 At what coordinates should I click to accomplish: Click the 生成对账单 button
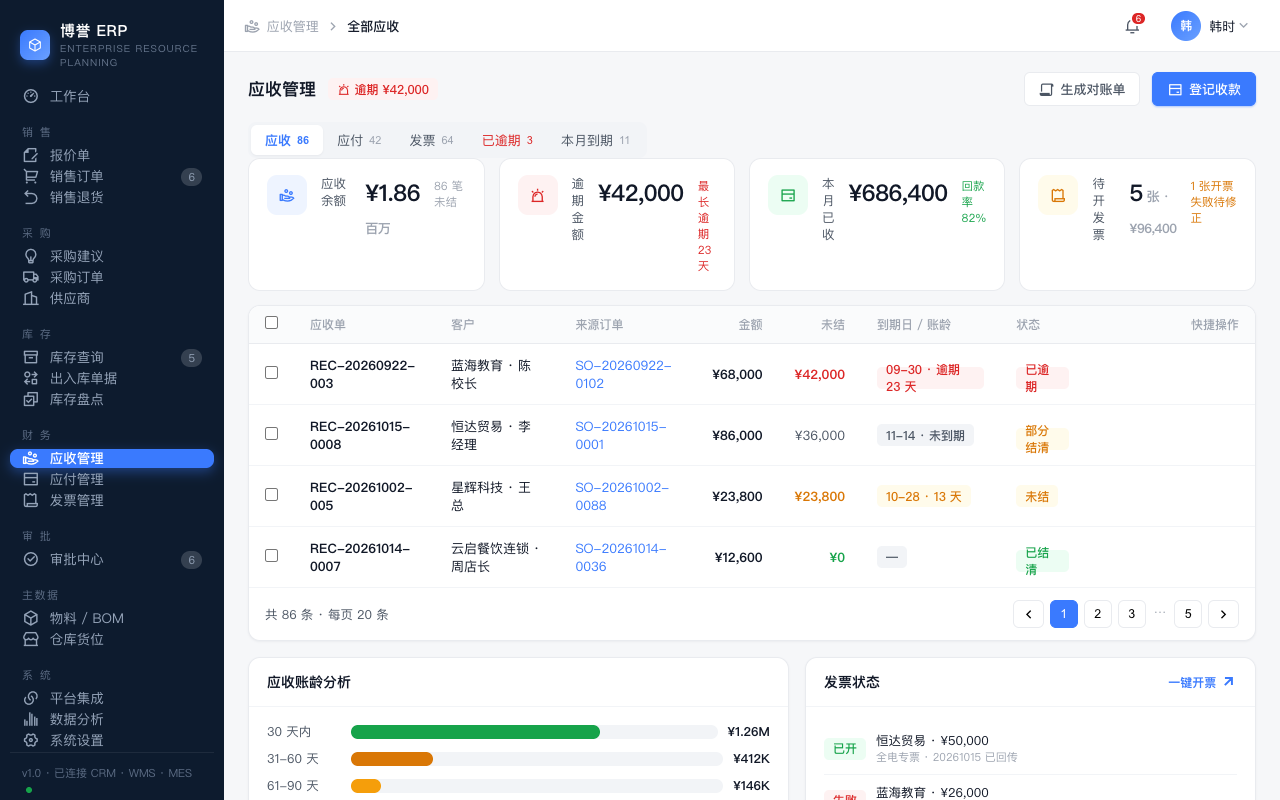click(x=1082, y=89)
